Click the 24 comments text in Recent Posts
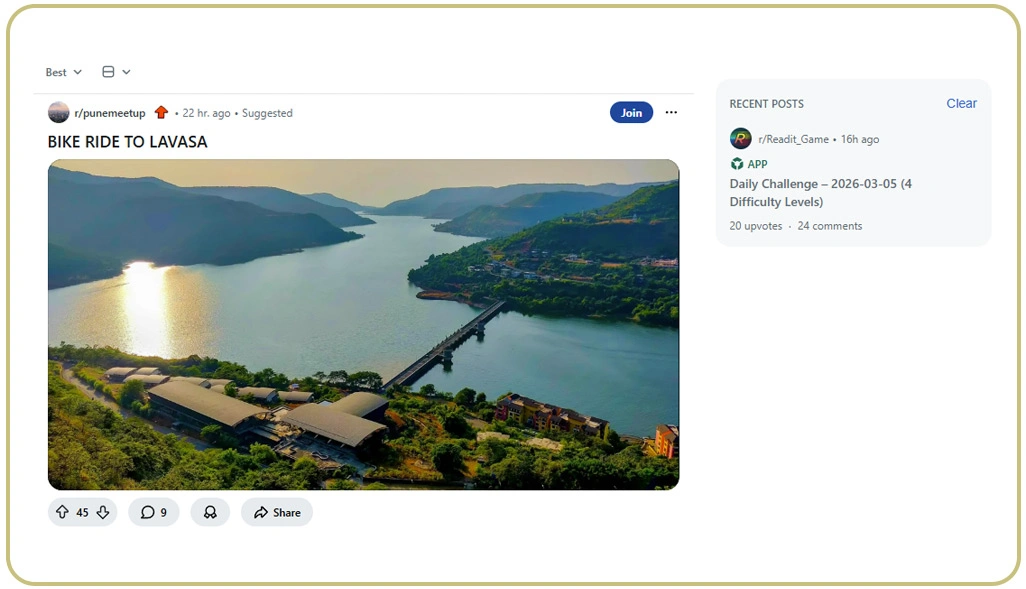The image size is (1026, 589). 829,226
